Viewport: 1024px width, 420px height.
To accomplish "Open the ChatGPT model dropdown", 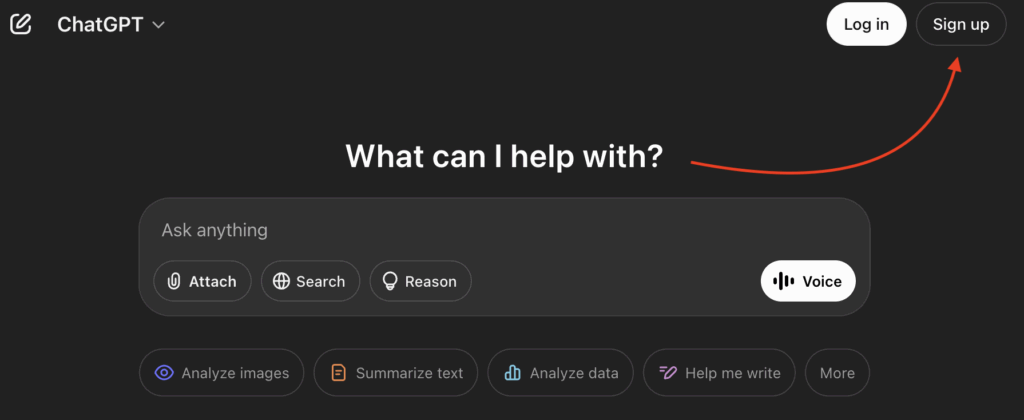I will [x=111, y=25].
